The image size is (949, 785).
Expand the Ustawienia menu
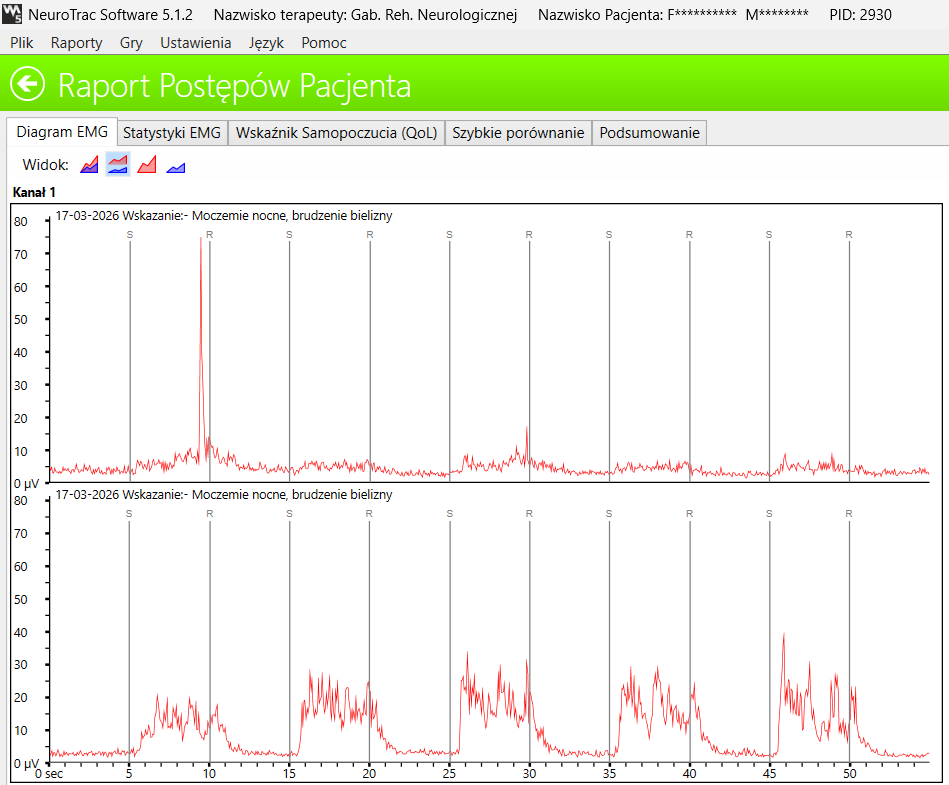(195, 43)
